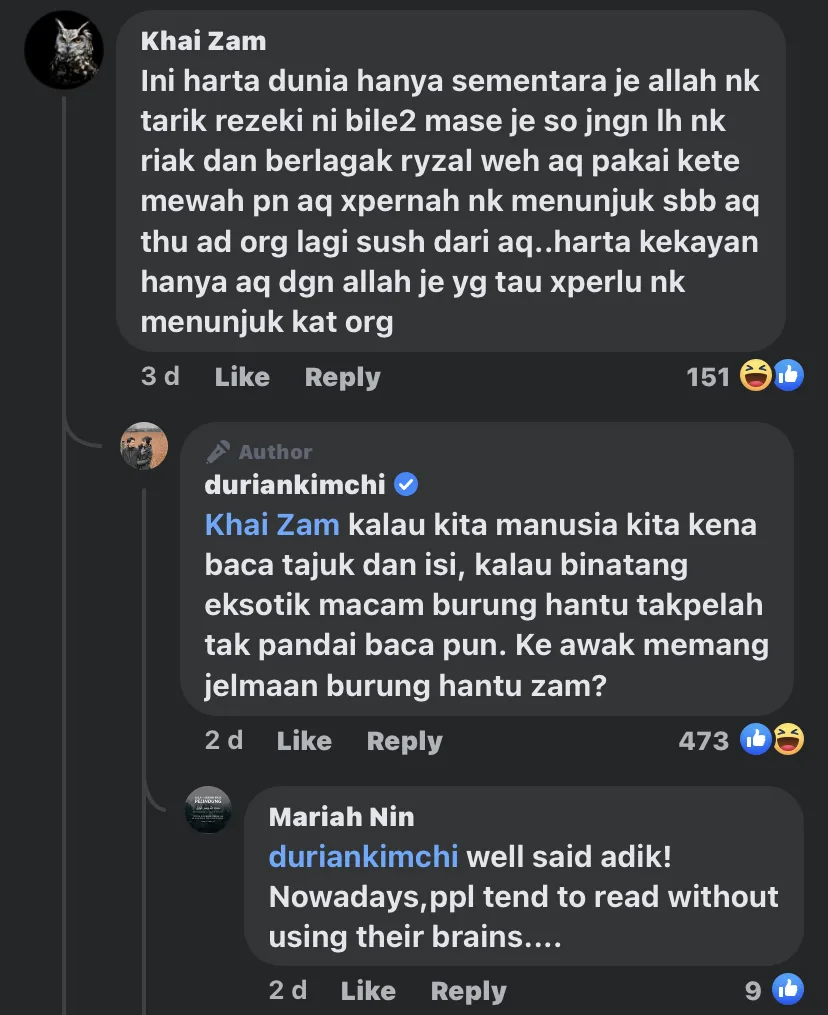The height and width of the screenshot is (1015, 828).
Task: Open Mariah Nin's profile picture
Action: pyautogui.click(x=208, y=809)
